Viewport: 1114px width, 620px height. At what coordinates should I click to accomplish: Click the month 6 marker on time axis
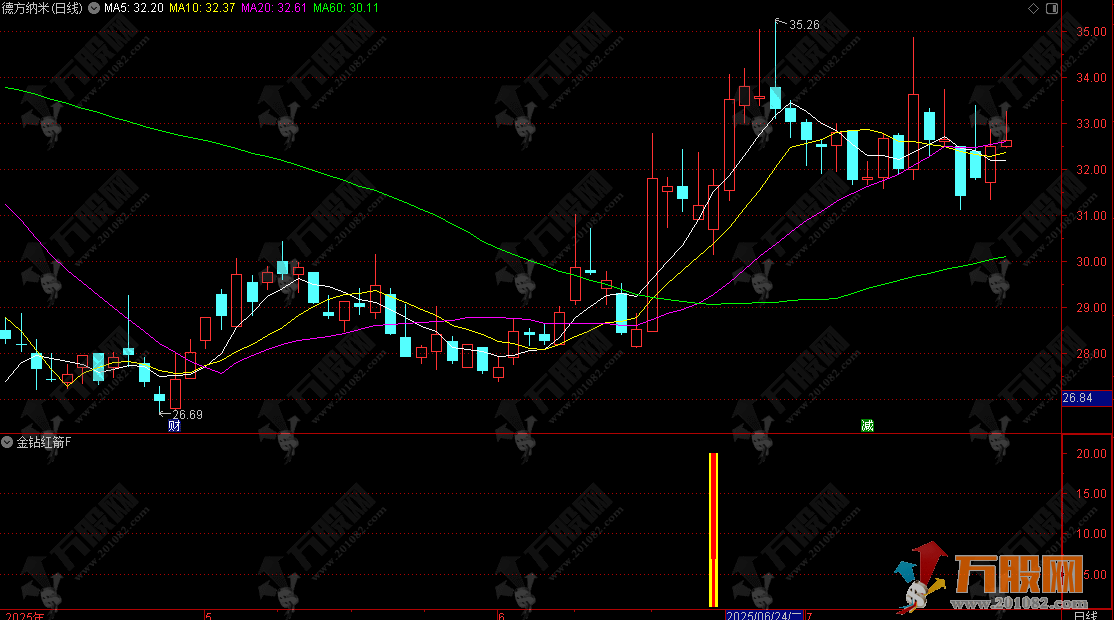501,616
